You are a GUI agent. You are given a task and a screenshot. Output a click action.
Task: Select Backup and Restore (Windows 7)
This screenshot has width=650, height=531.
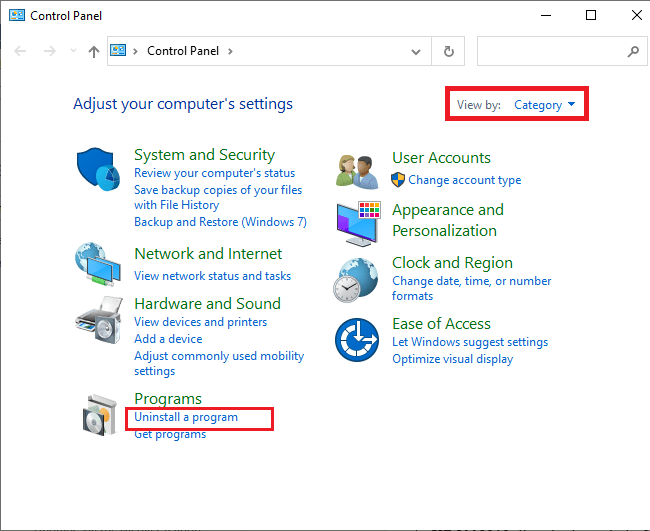click(x=221, y=222)
